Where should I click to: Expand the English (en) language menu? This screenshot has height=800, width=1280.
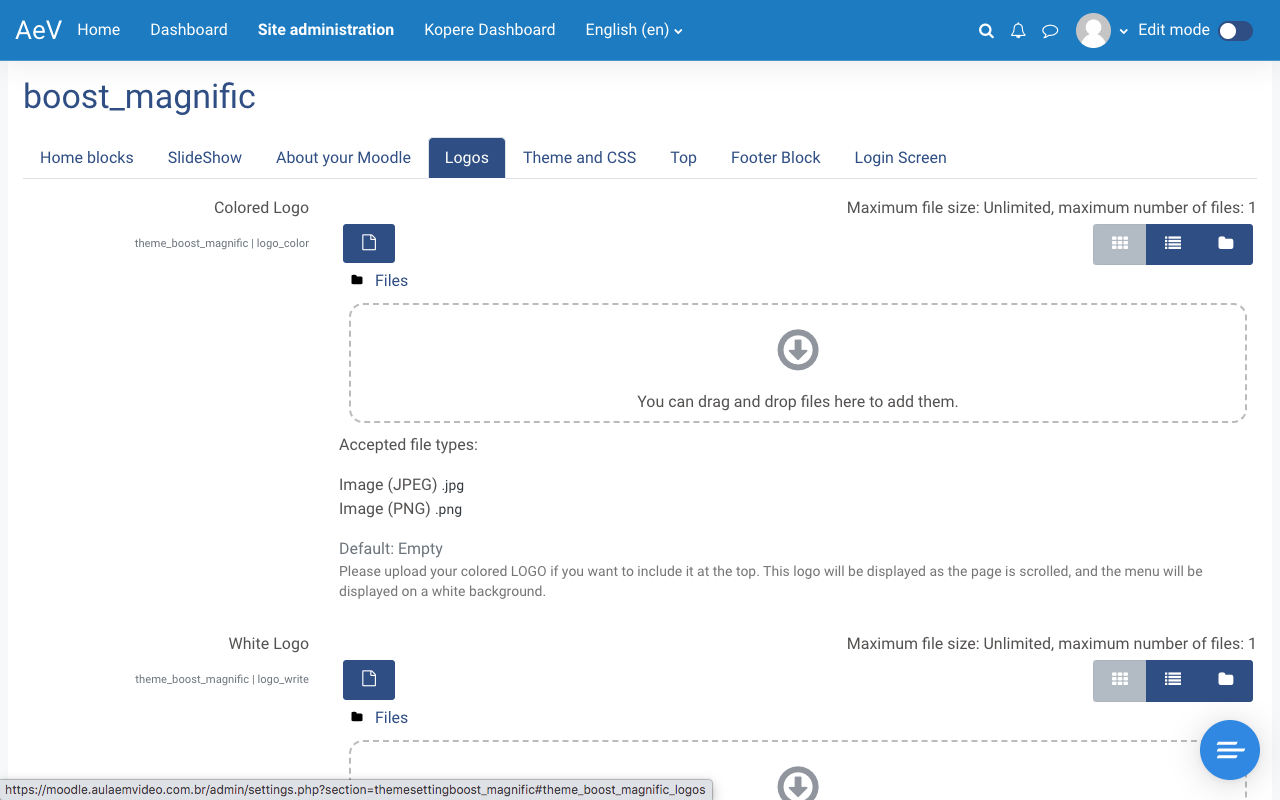coord(634,30)
